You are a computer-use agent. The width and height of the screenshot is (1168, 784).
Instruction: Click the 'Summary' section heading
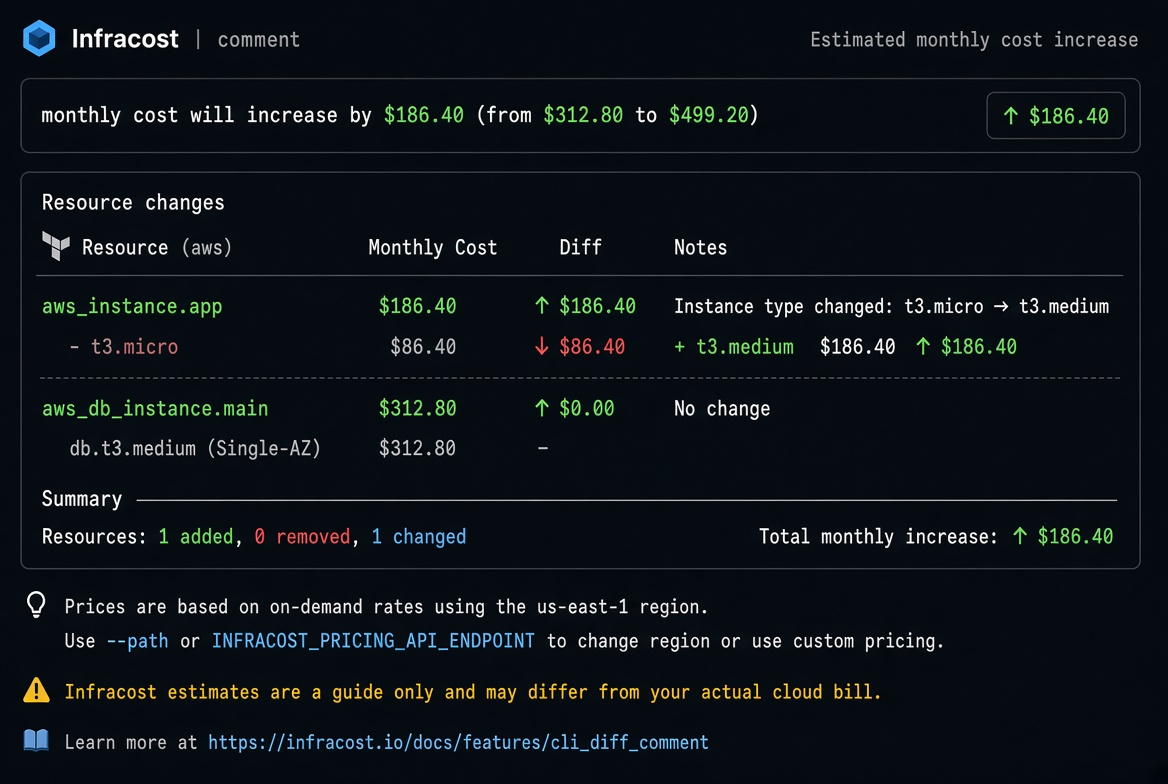pyautogui.click(x=82, y=499)
